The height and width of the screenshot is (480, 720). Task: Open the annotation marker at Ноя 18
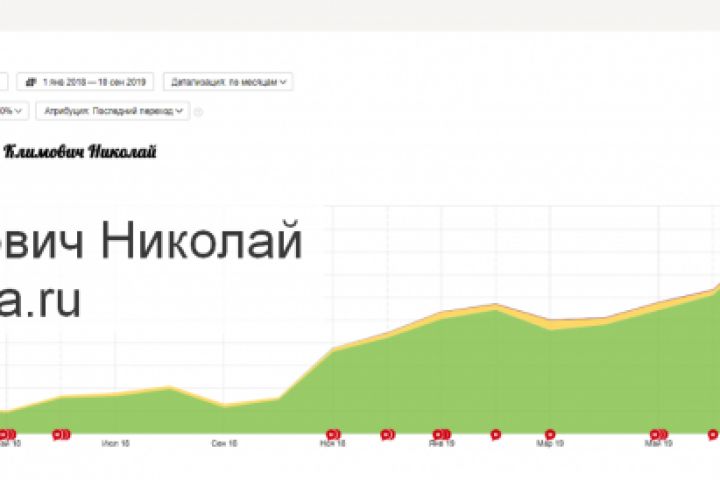[x=333, y=435]
